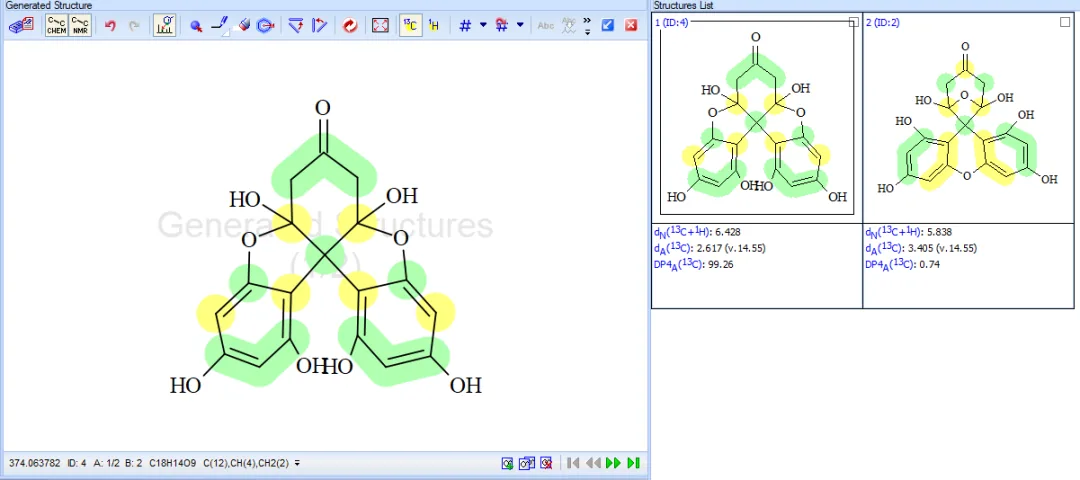Click the red X reject icon
This screenshot has height=480, width=1080.
coord(631,25)
